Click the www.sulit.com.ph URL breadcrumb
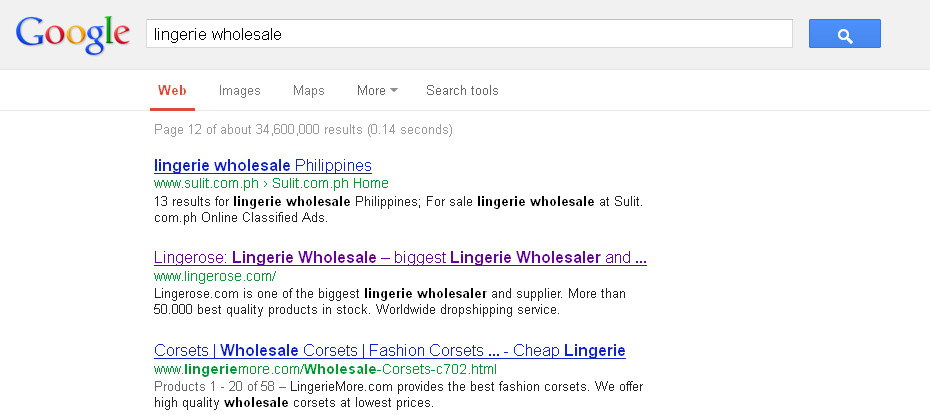930x415 pixels. (206, 183)
